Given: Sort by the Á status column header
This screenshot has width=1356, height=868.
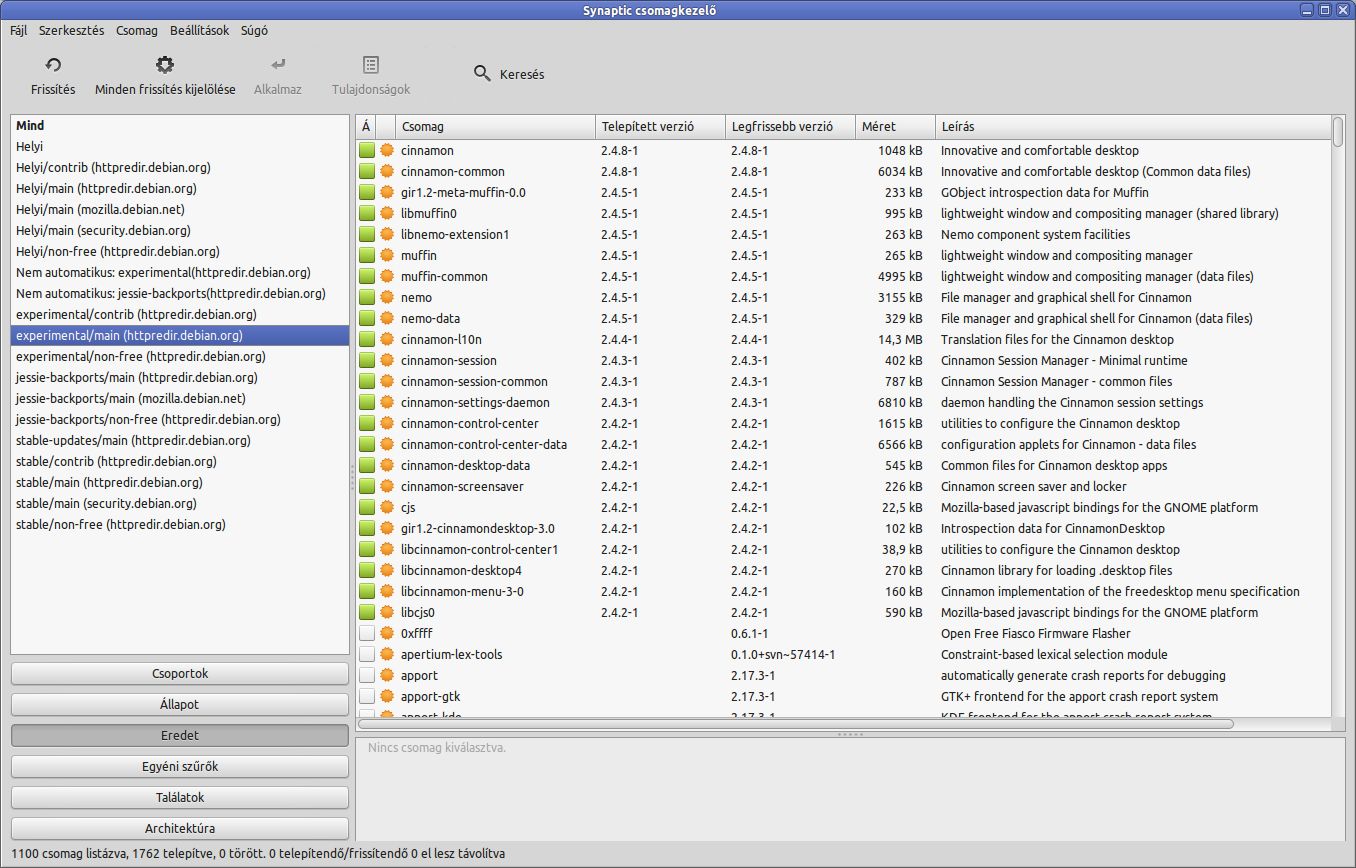Looking at the screenshot, I should 366,127.
